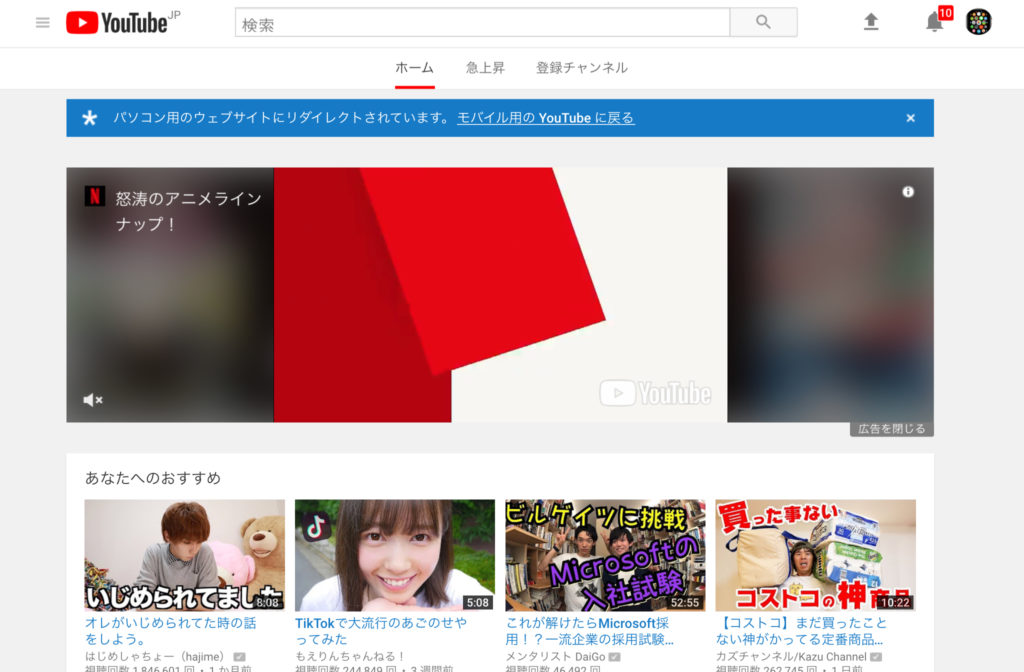Open the hamburger guide menu
1024x672 pixels.
click(x=42, y=23)
